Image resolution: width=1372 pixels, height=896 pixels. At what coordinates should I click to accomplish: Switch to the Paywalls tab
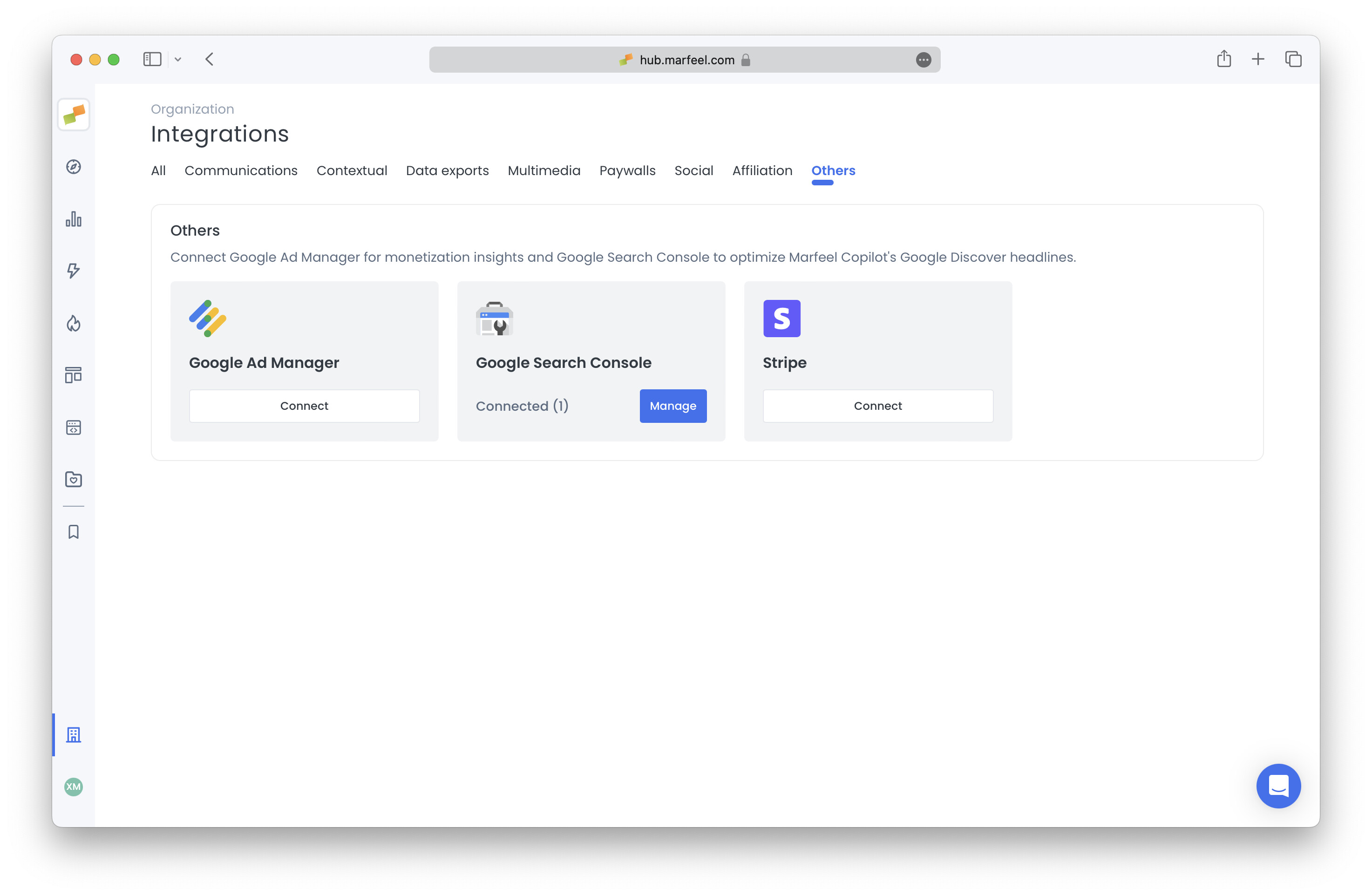coord(627,170)
